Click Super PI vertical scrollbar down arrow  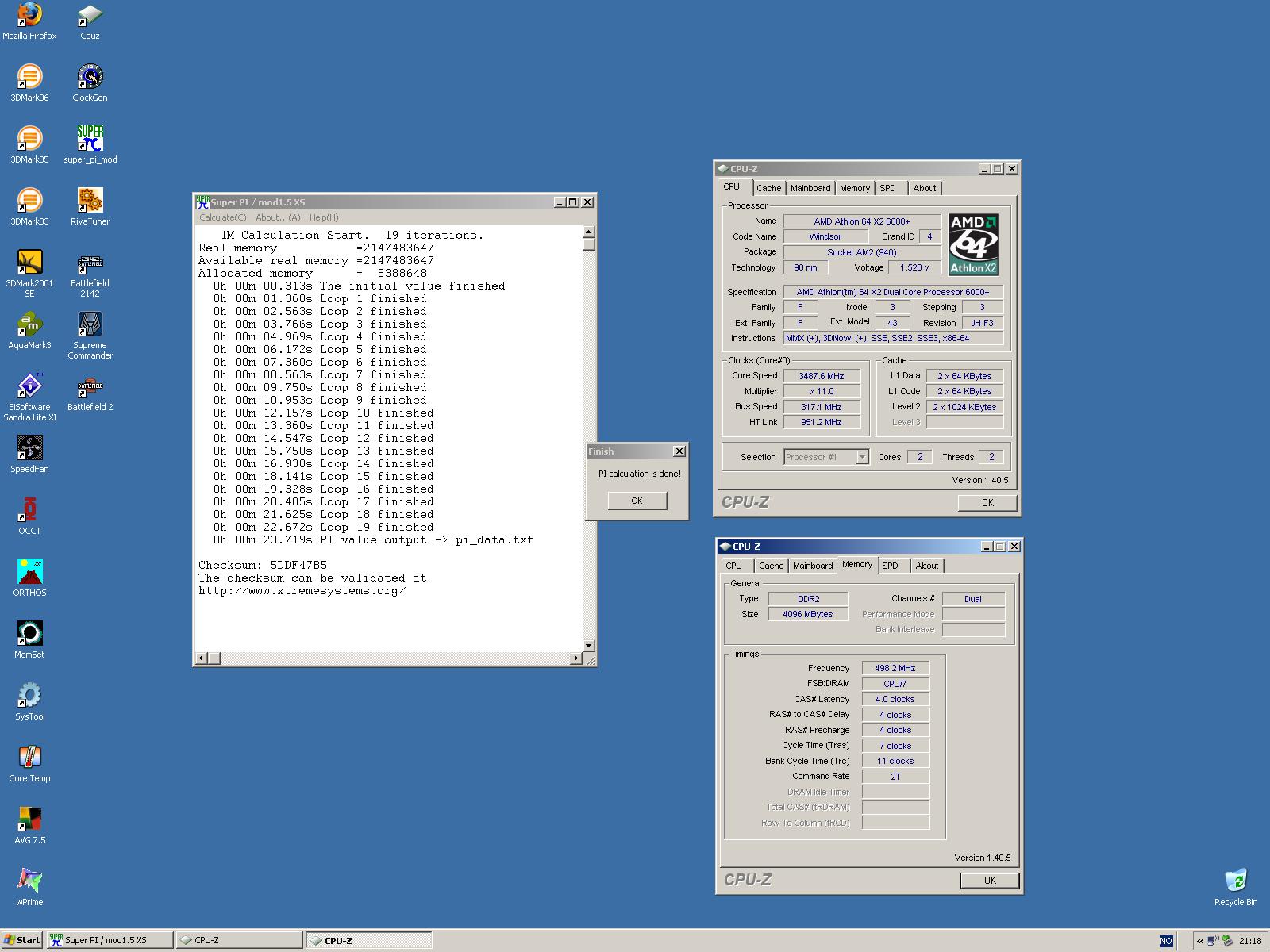click(x=589, y=645)
